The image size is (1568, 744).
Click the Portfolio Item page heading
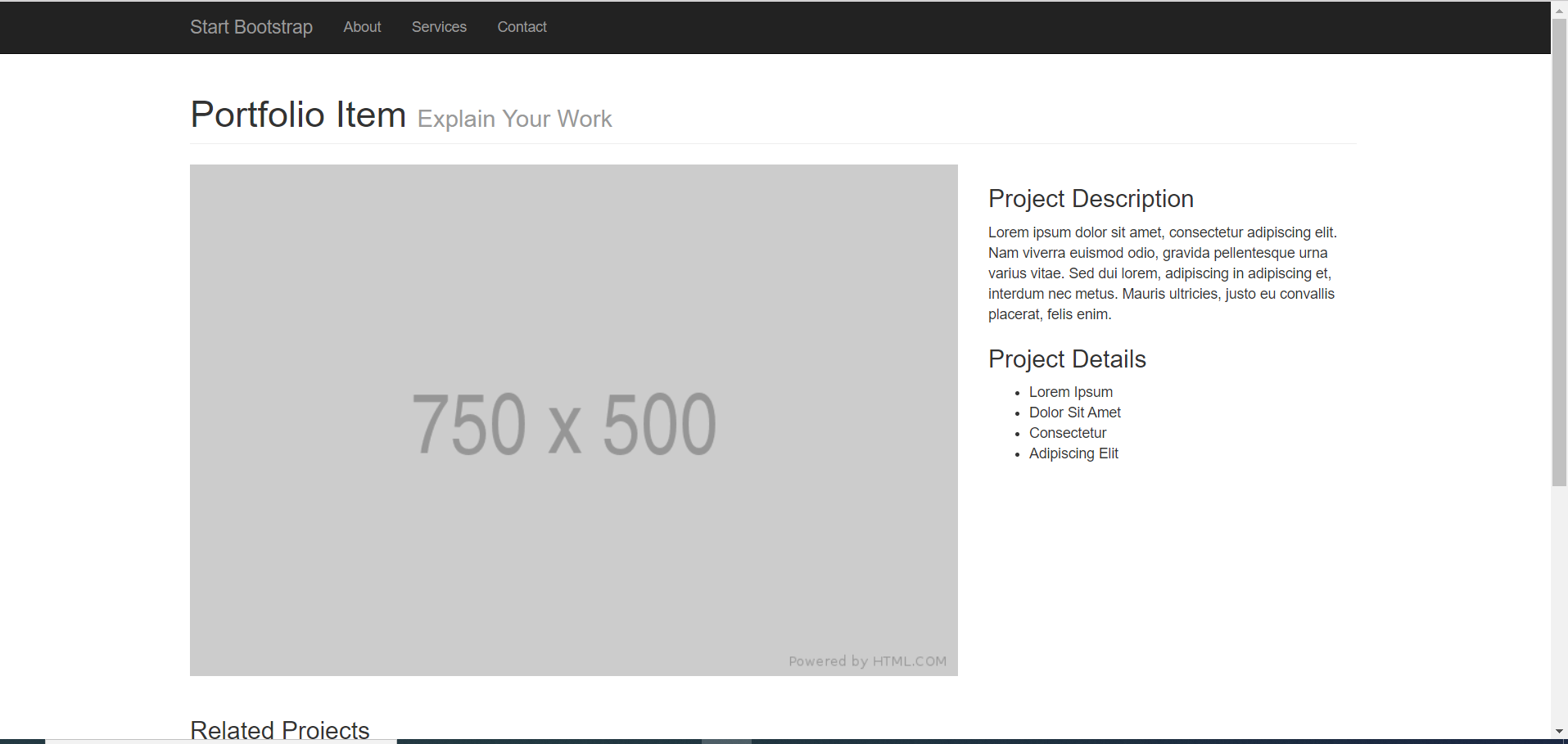click(x=298, y=115)
